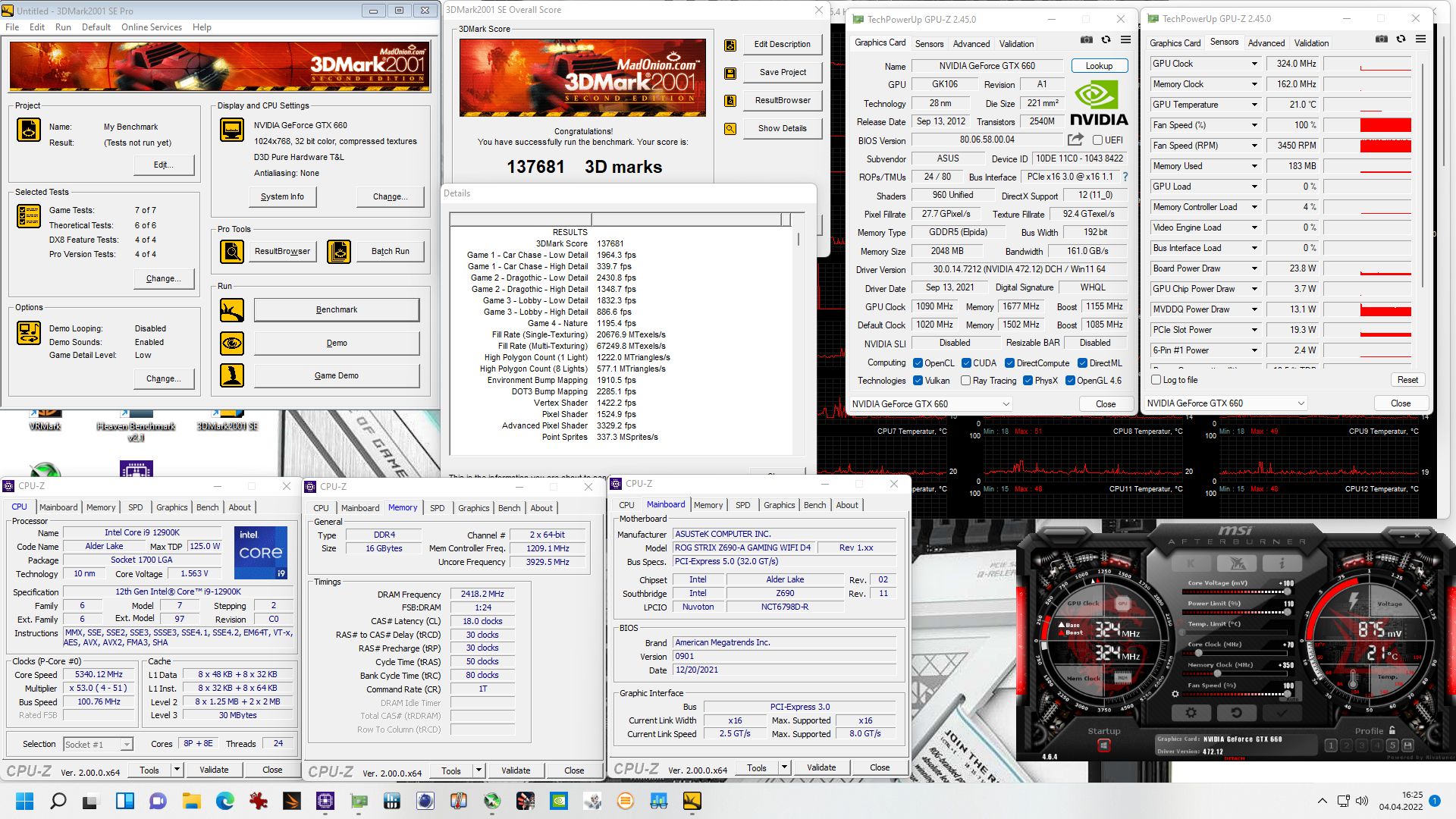Expand the Memory Used sensor dropdown
This screenshot has width=1456, height=819.
pyautogui.click(x=1254, y=166)
